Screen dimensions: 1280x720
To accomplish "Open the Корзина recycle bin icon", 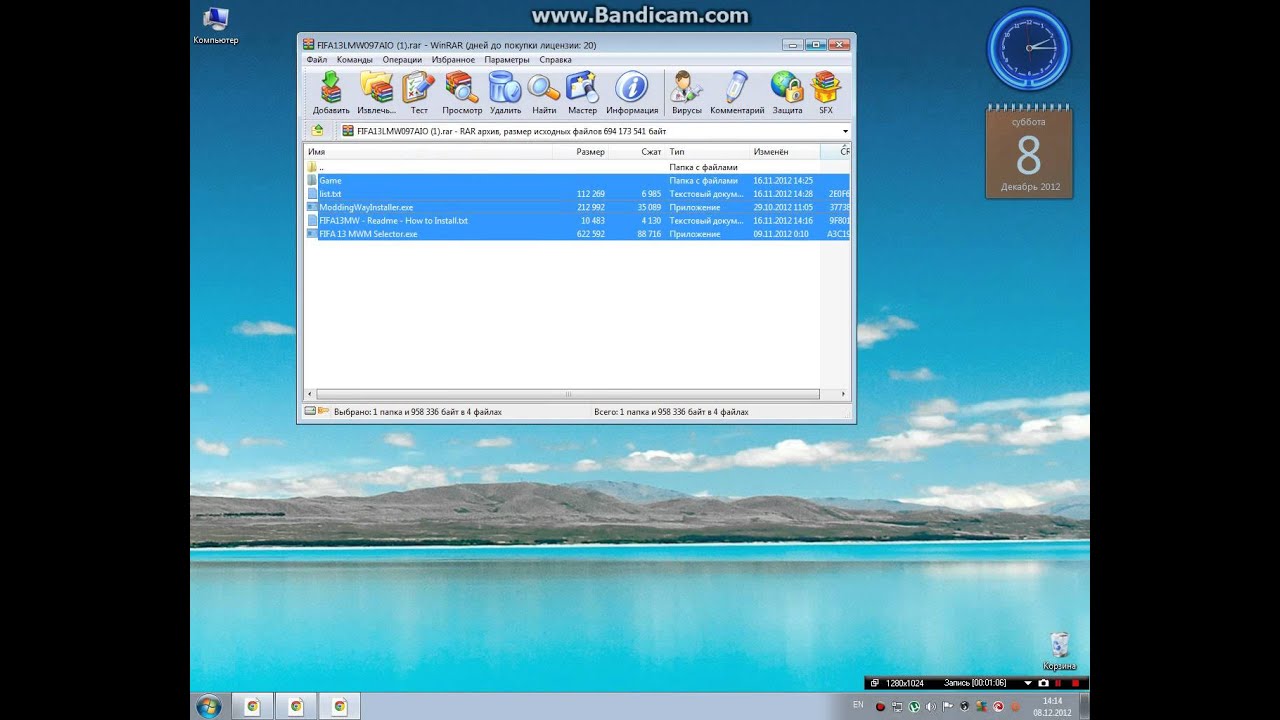I will [x=1060, y=651].
